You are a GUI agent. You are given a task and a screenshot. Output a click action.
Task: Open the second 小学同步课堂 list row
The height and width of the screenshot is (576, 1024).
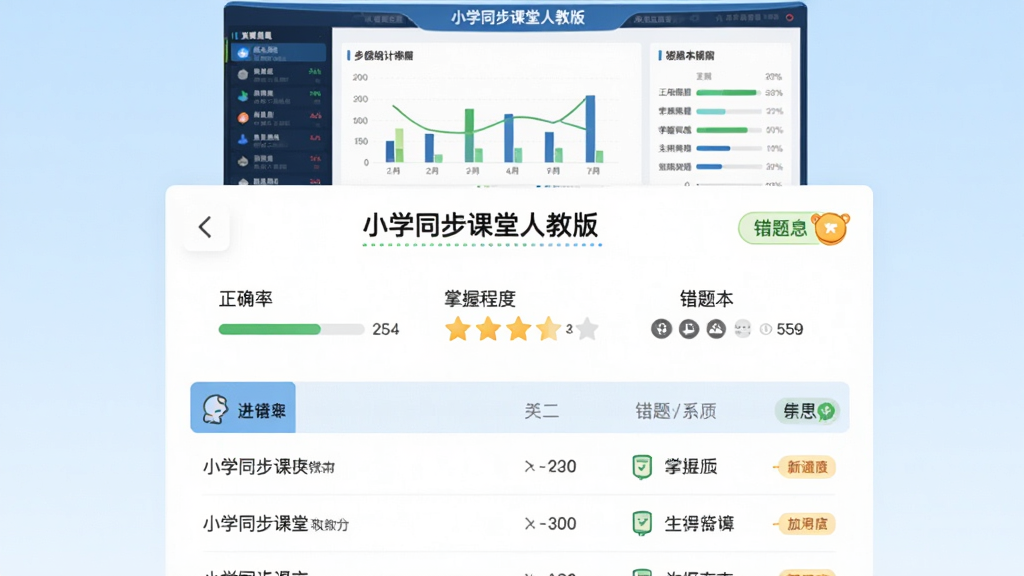click(x=519, y=524)
